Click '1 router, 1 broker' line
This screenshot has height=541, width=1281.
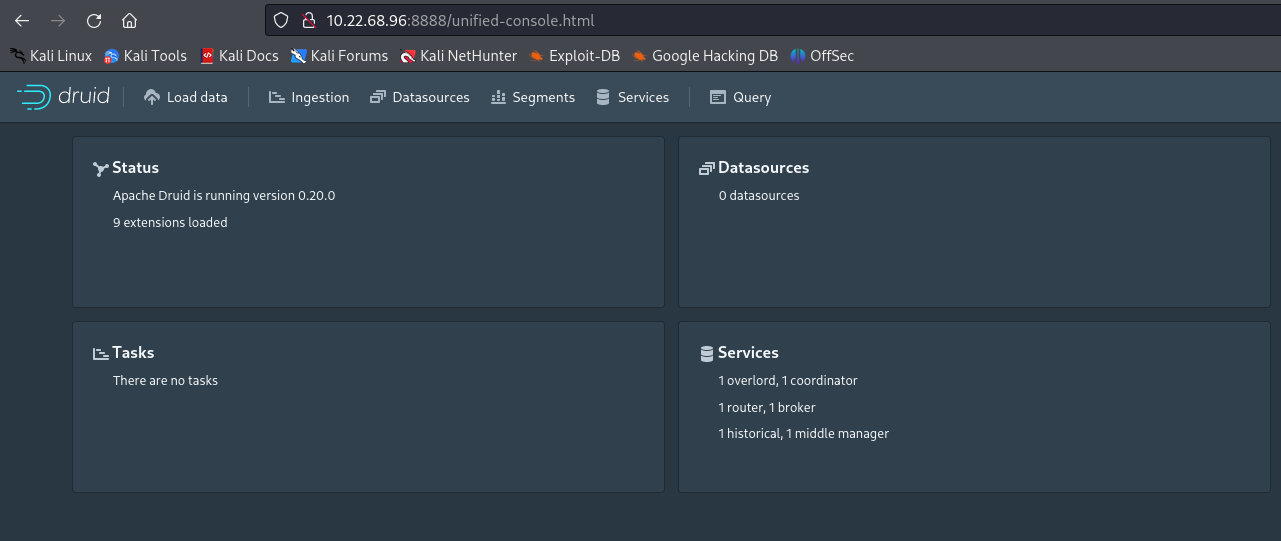pos(767,408)
